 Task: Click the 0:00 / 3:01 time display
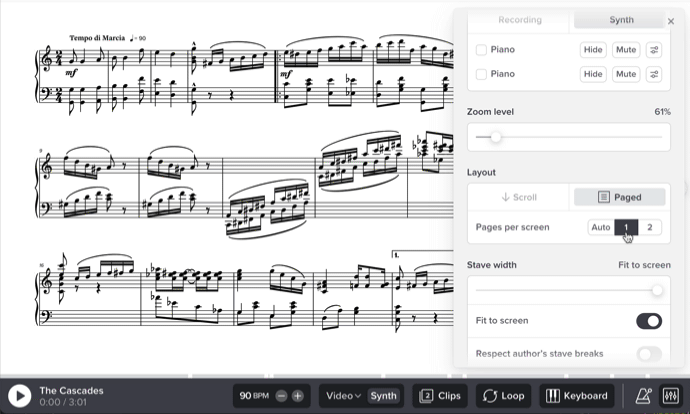point(63,402)
